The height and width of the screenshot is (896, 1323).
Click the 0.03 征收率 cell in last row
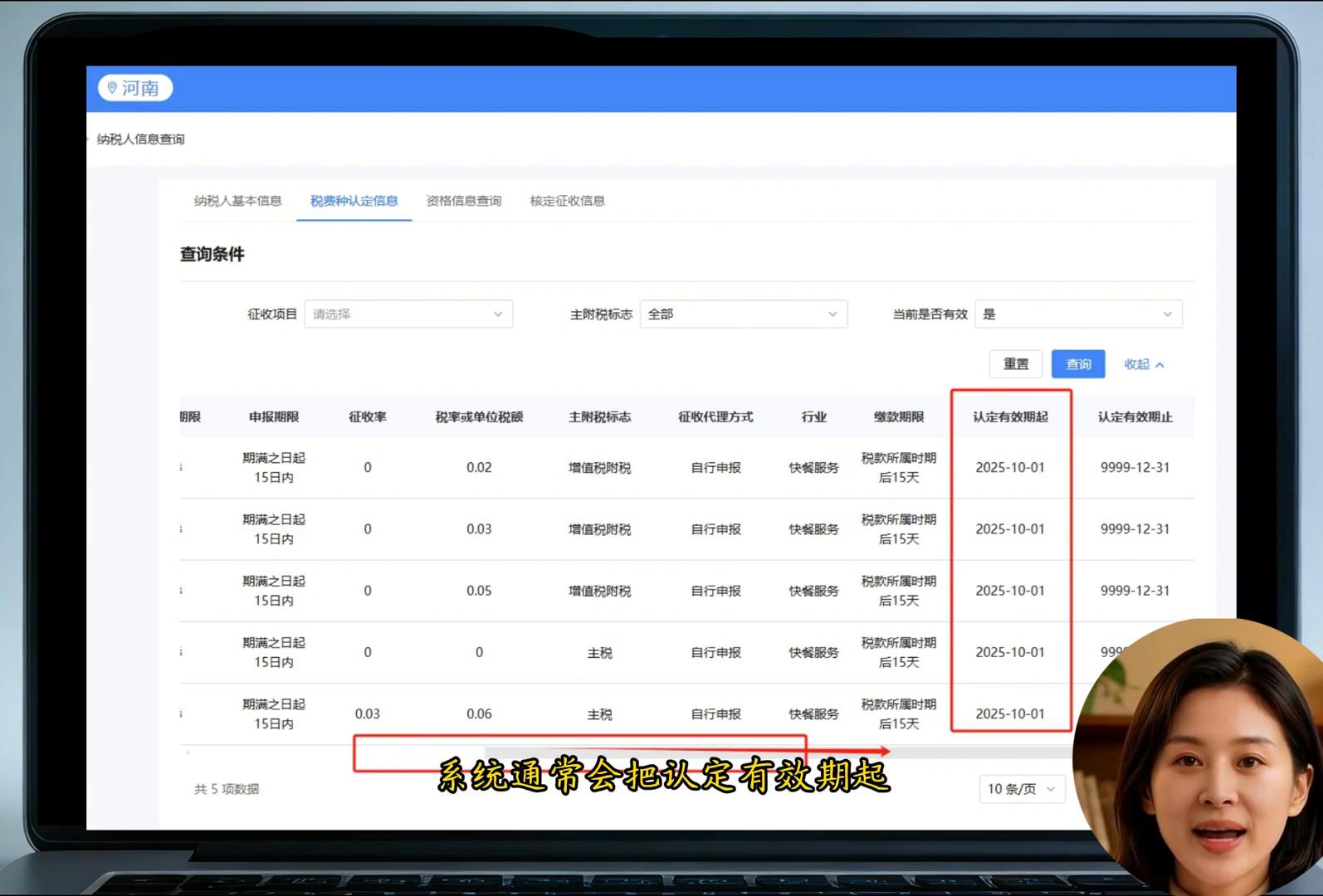[368, 714]
